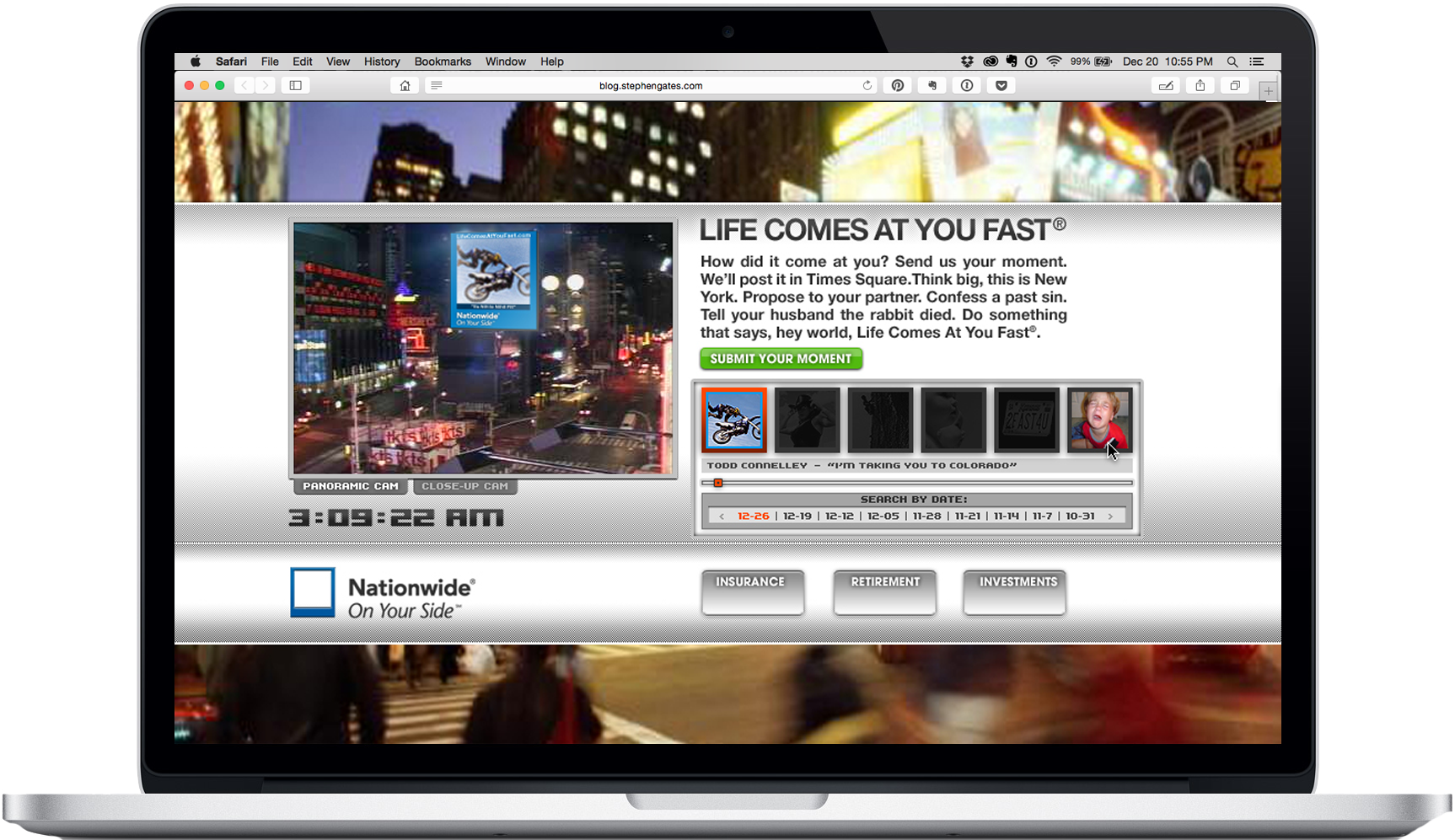Go forward with Safari forward arrow

coord(266,85)
